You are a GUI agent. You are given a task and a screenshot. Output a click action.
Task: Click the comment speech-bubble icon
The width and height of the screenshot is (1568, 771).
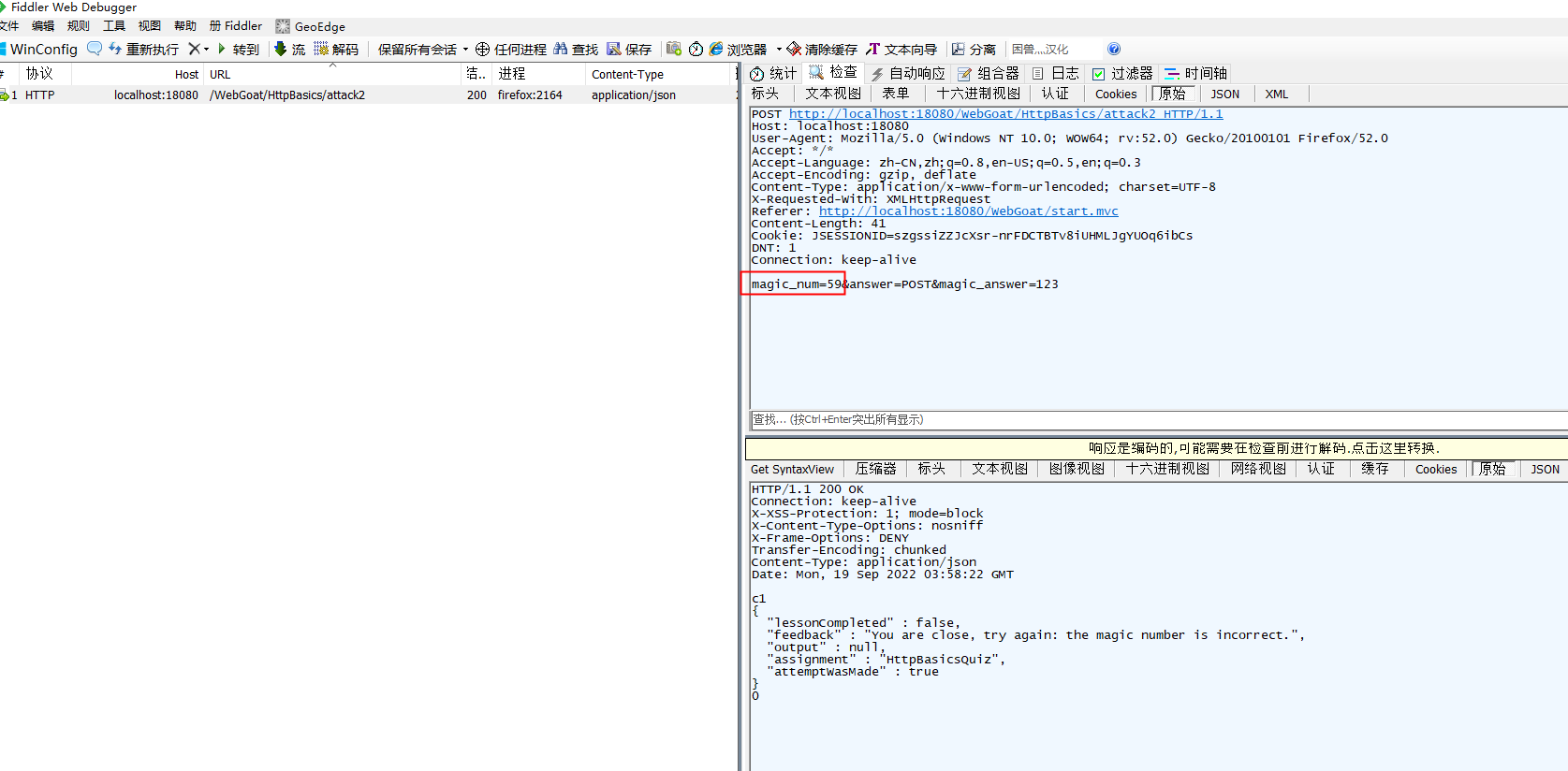pyautogui.click(x=95, y=49)
